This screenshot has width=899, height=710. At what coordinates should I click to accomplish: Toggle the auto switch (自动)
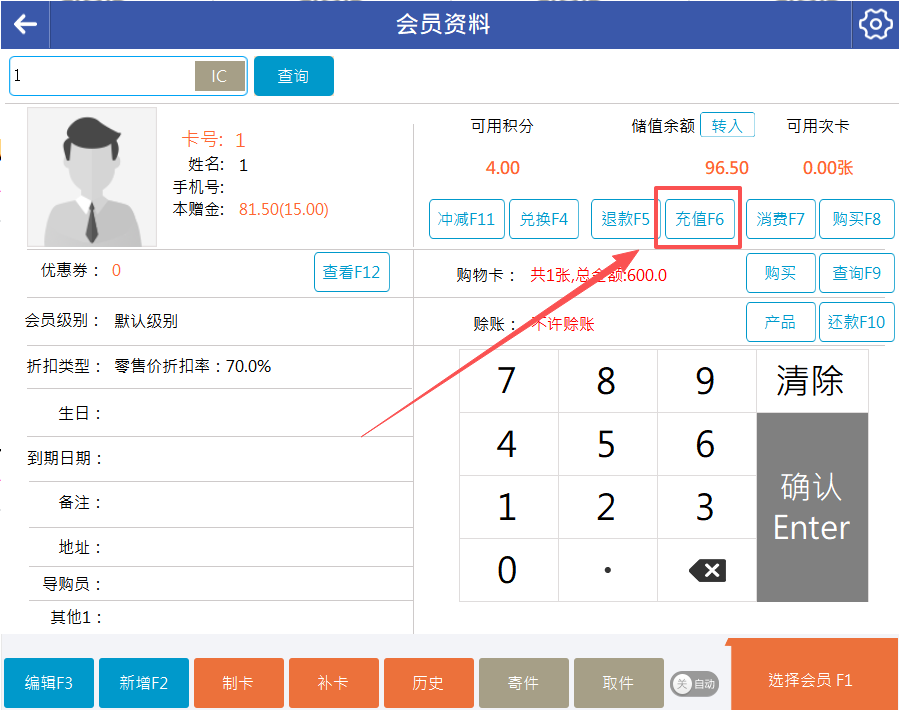click(x=694, y=684)
